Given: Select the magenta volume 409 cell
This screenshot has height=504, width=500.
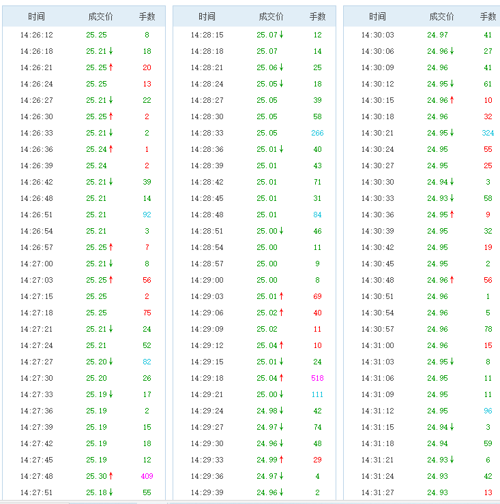Looking at the screenshot, I should coord(147,476).
